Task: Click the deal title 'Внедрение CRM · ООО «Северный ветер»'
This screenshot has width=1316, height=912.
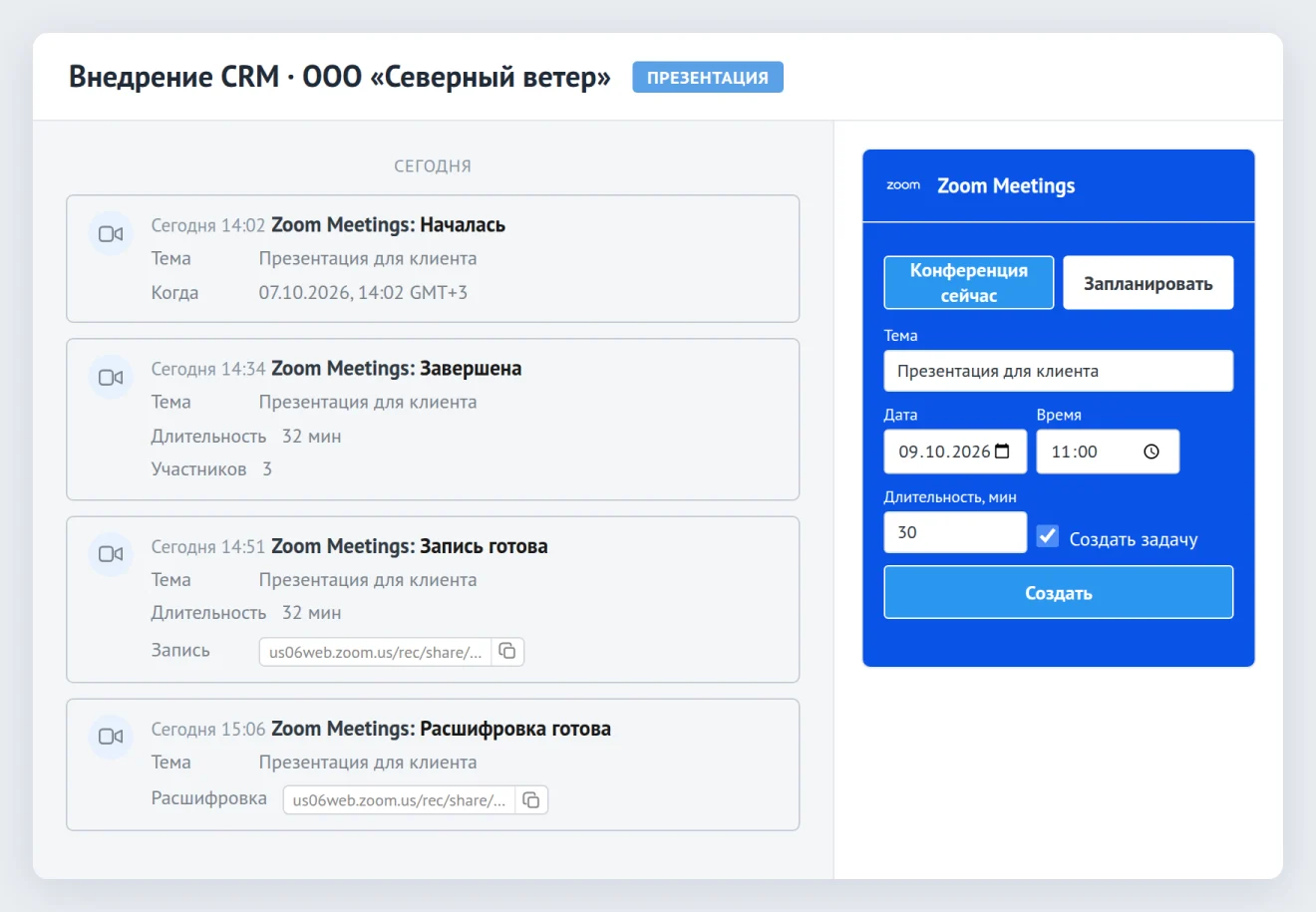Action: click(340, 77)
